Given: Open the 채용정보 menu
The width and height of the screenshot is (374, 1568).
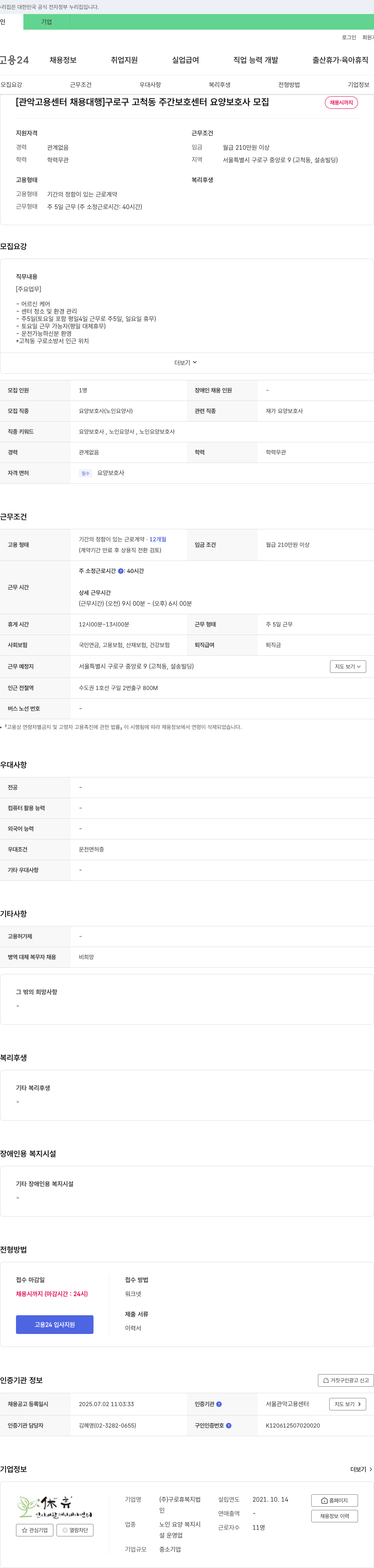Looking at the screenshot, I should (x=63, y=60).
